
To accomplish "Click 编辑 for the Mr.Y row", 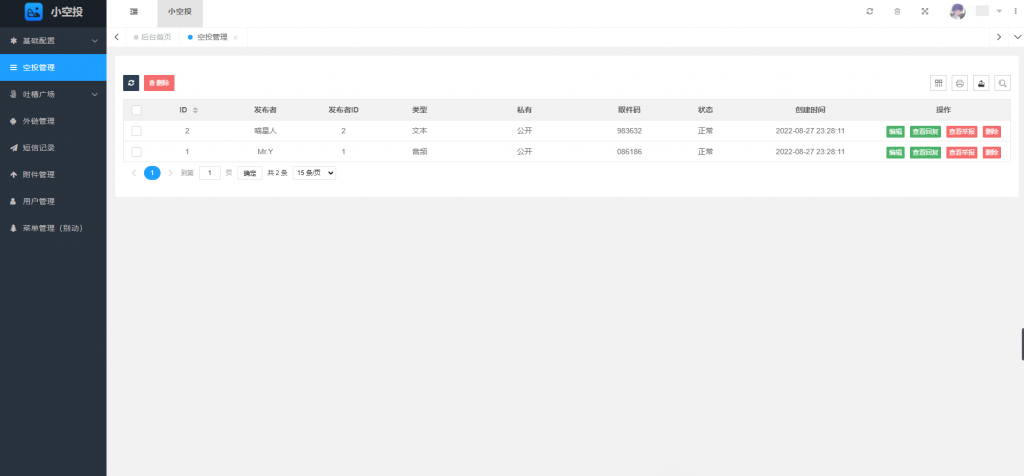I will [895, 152].
